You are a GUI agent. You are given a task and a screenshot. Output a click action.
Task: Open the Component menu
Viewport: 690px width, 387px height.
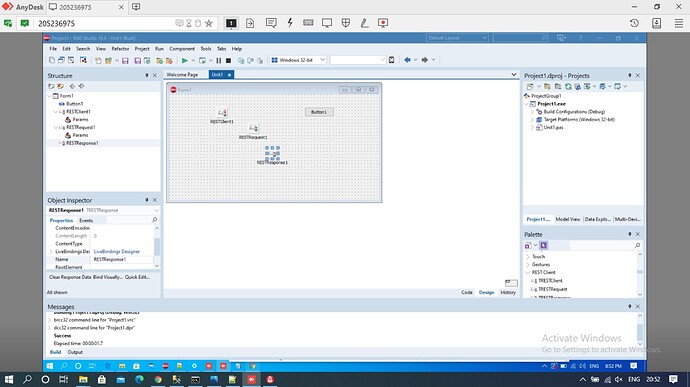[182, 49]
